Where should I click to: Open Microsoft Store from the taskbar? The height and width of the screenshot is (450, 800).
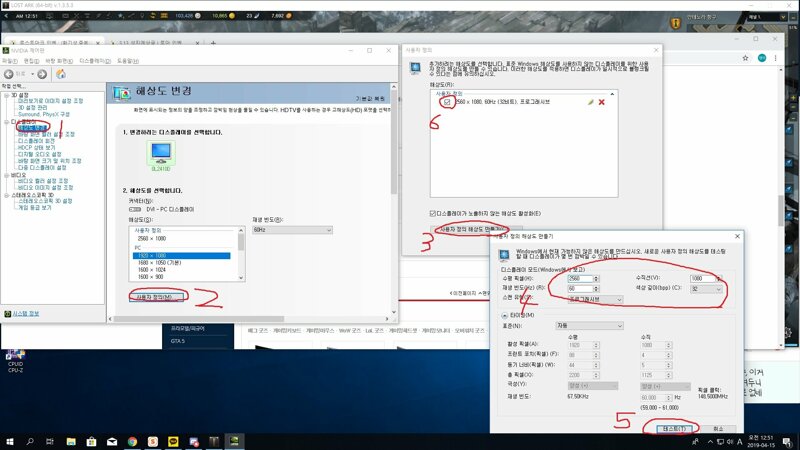pos(91,441)
